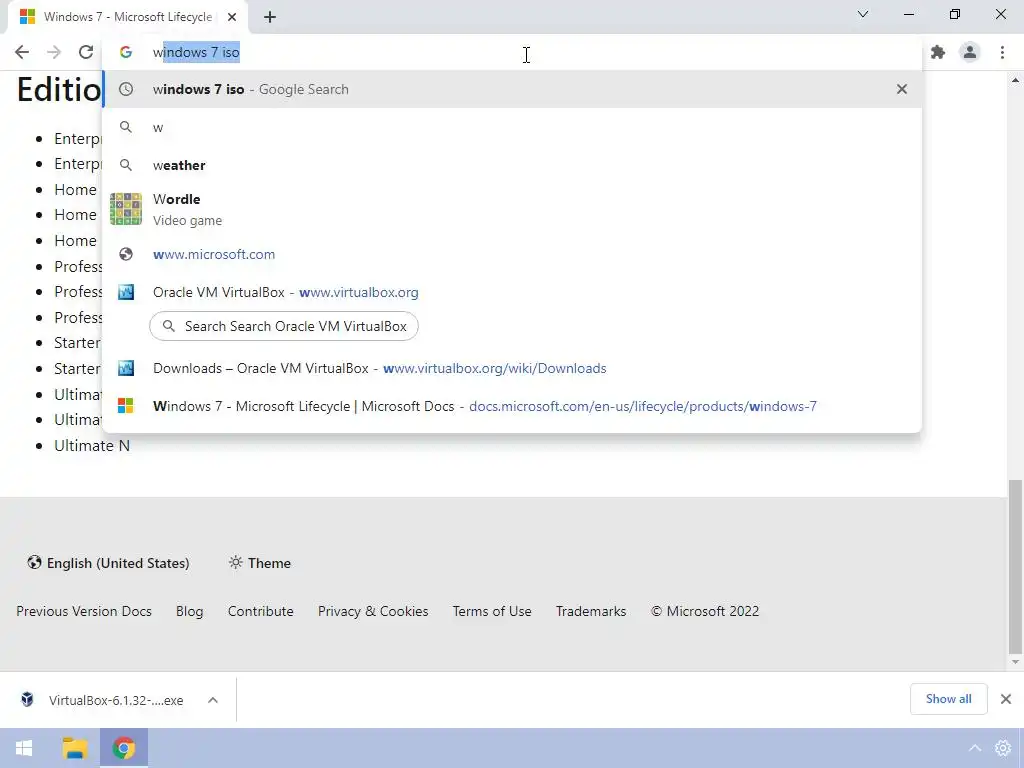Show hidden system tray icons
This screenshot has width=1024, height=768.
pos(974,748)
